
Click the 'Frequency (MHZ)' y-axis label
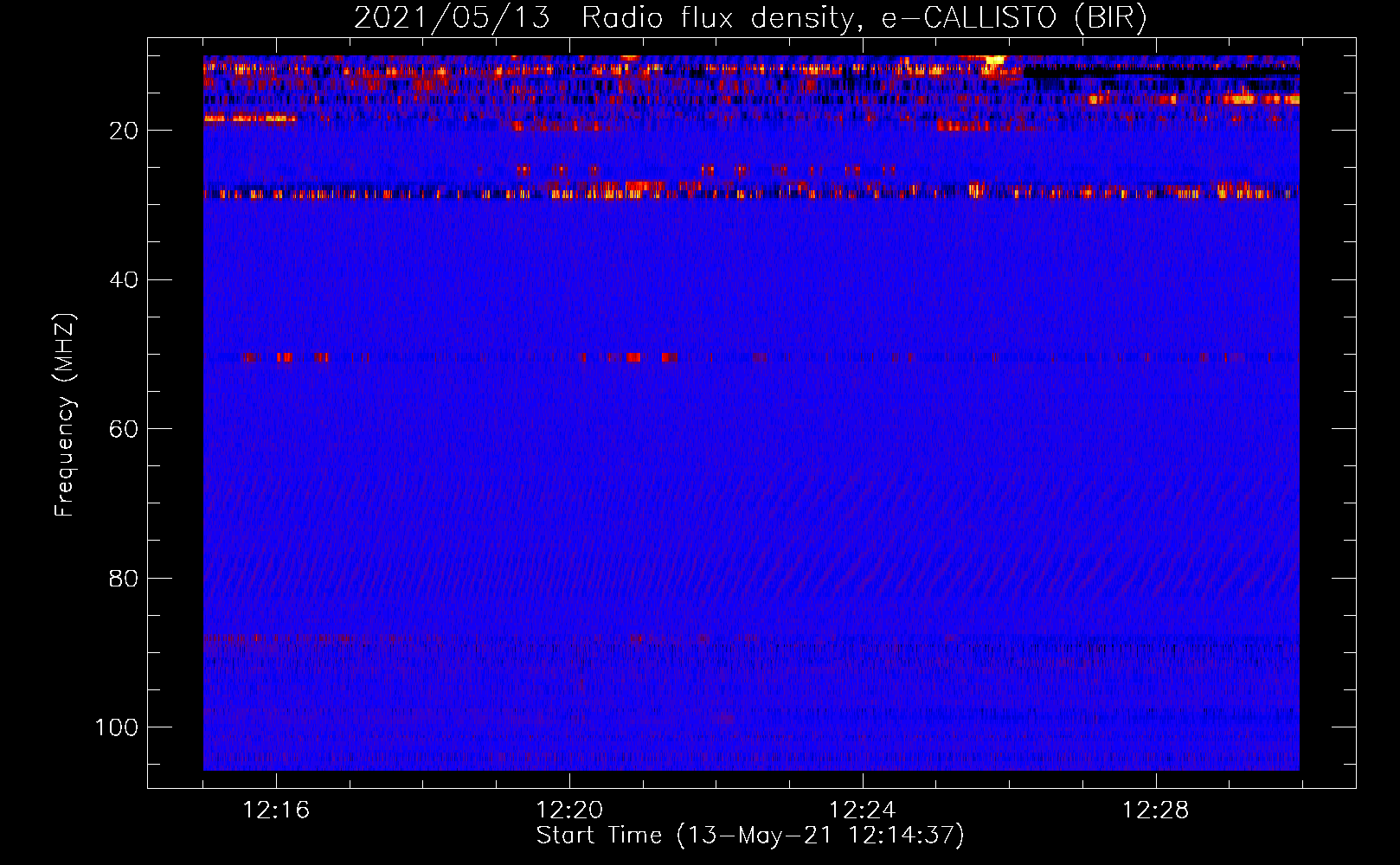pyautogui.click(x=66, y=415)
